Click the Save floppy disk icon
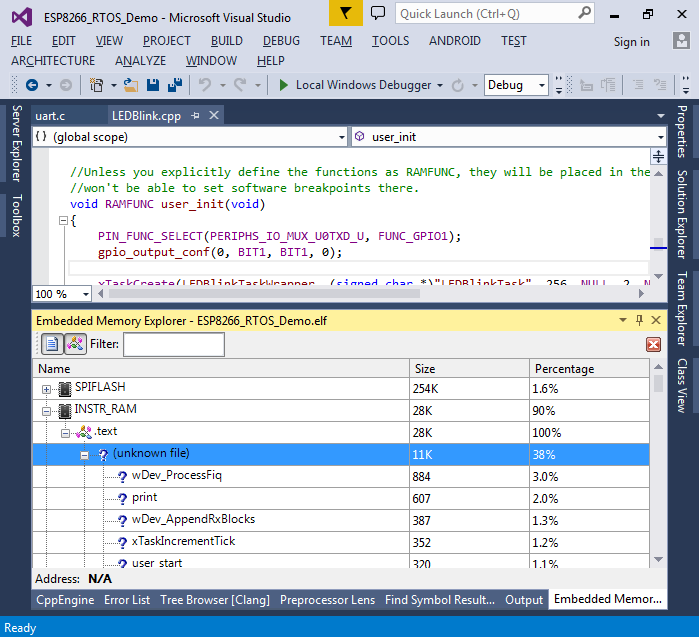Screen dimensions: 699x637 (153, 85)
